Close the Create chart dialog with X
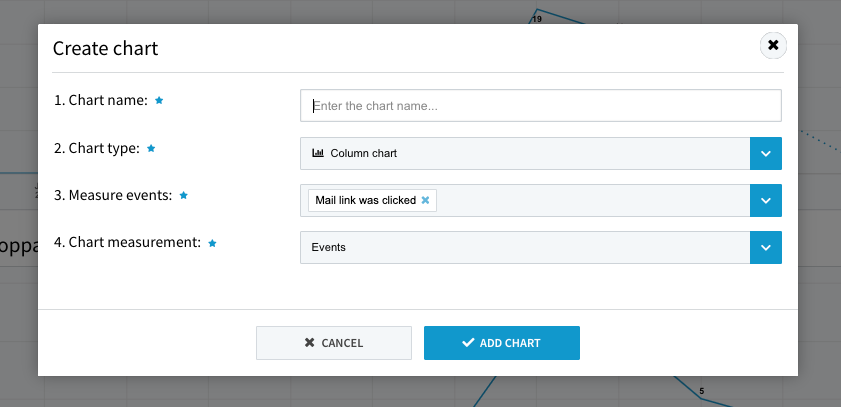 773,45
